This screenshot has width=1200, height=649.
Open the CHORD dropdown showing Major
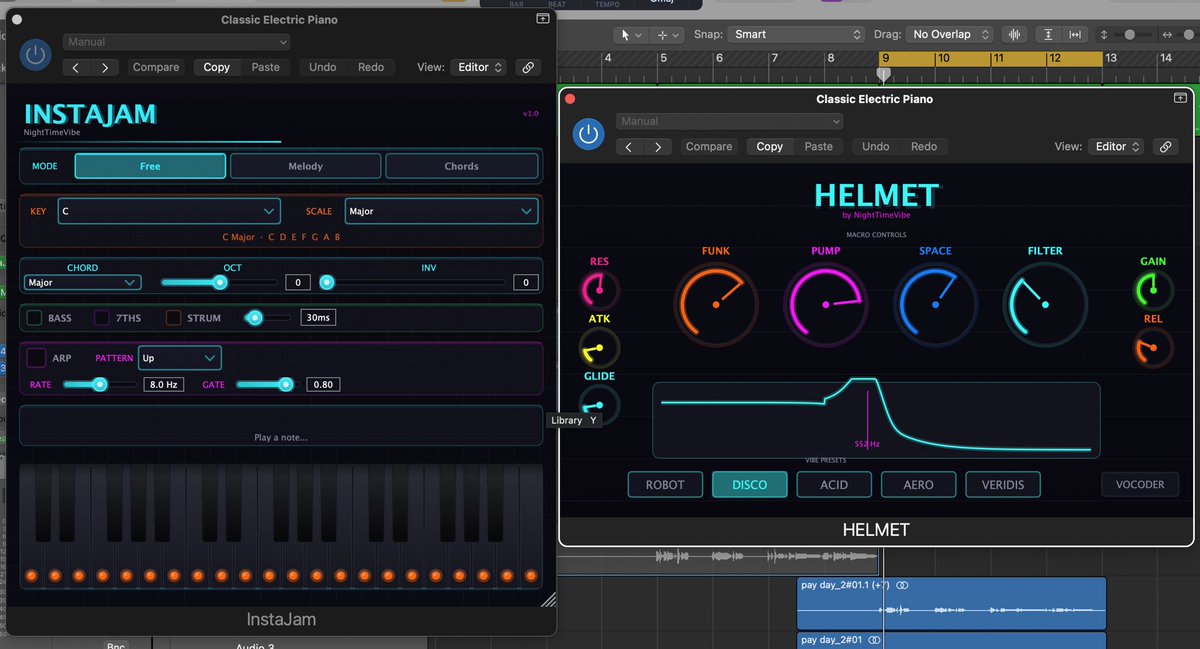tap(82, 283)
